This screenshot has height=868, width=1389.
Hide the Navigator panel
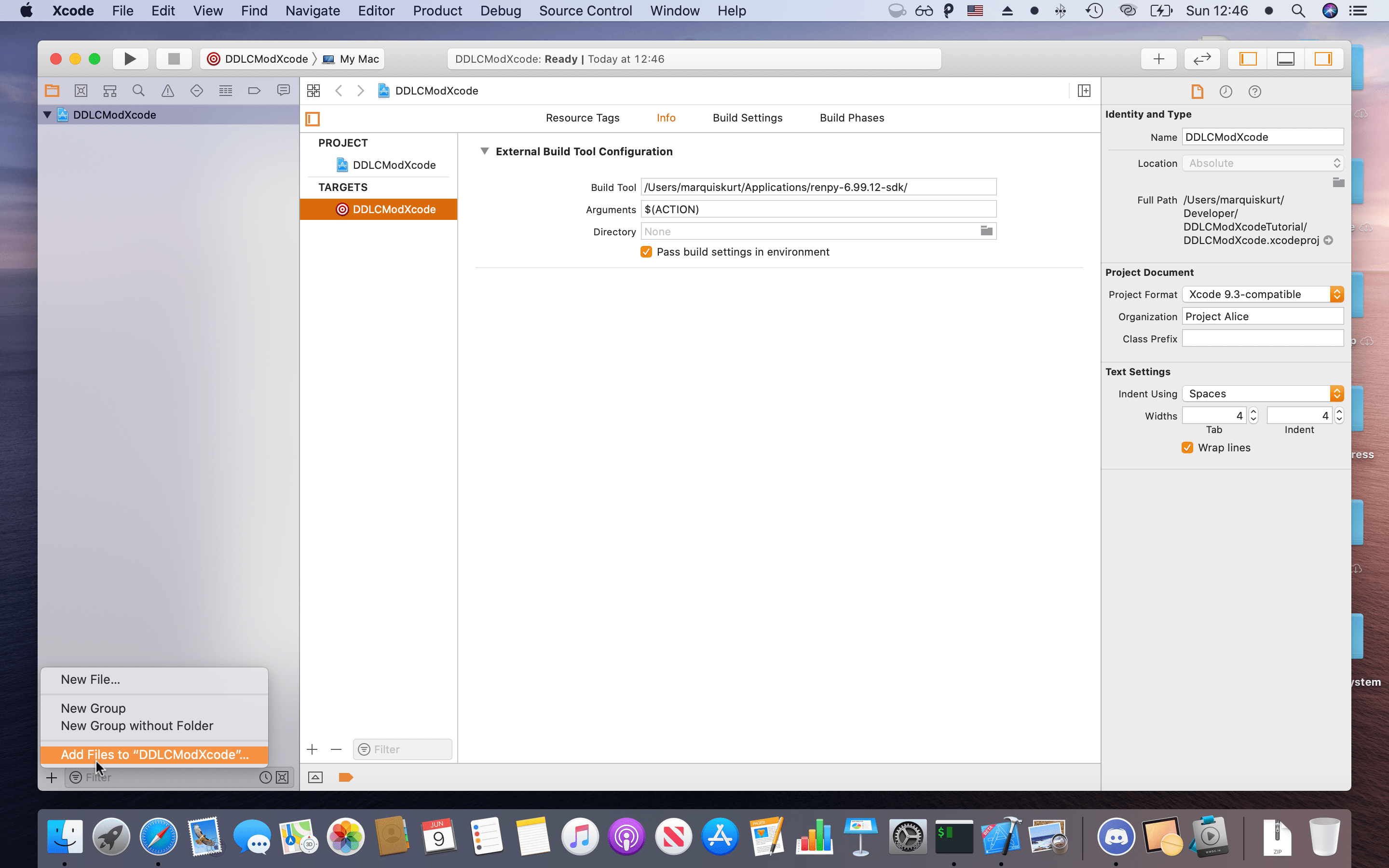click(1248, 58)
